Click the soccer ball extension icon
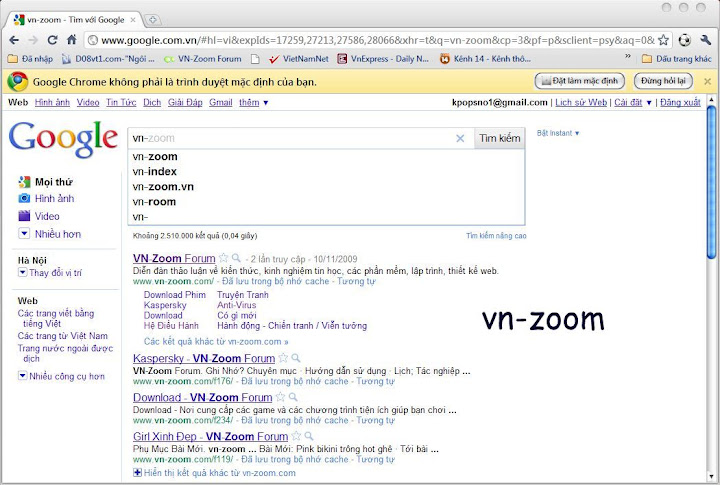 coord(685,40)
